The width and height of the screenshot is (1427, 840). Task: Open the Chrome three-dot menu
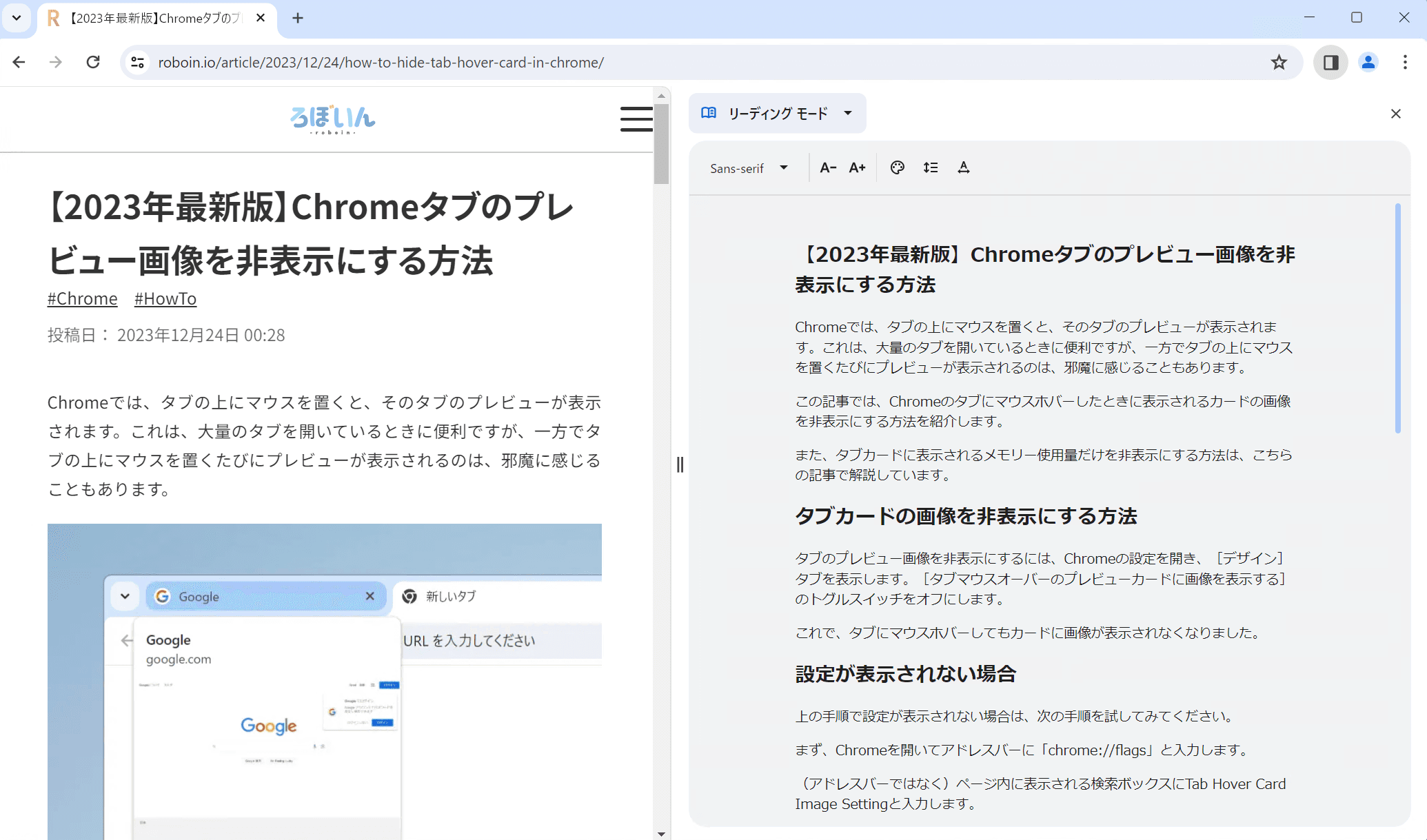click(x=1405, y=62)
